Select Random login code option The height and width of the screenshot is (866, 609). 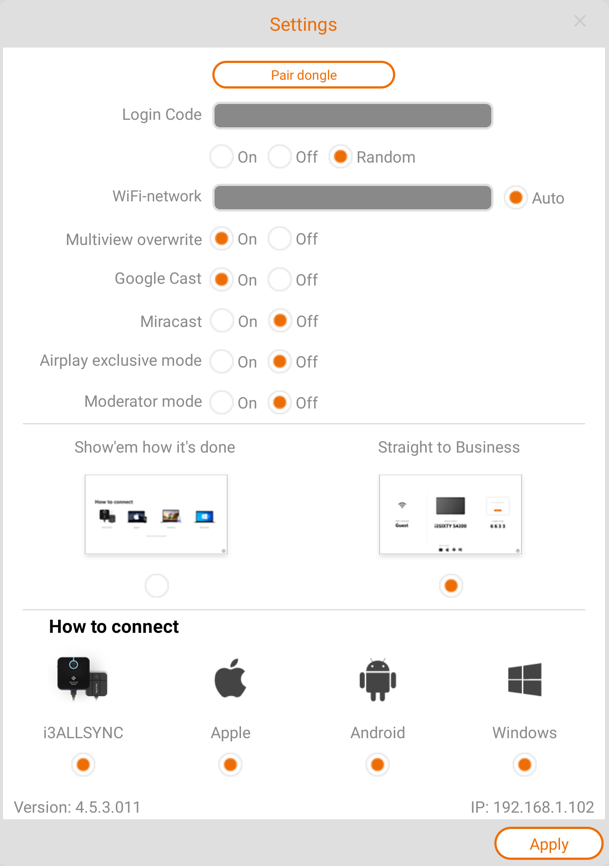341,157
